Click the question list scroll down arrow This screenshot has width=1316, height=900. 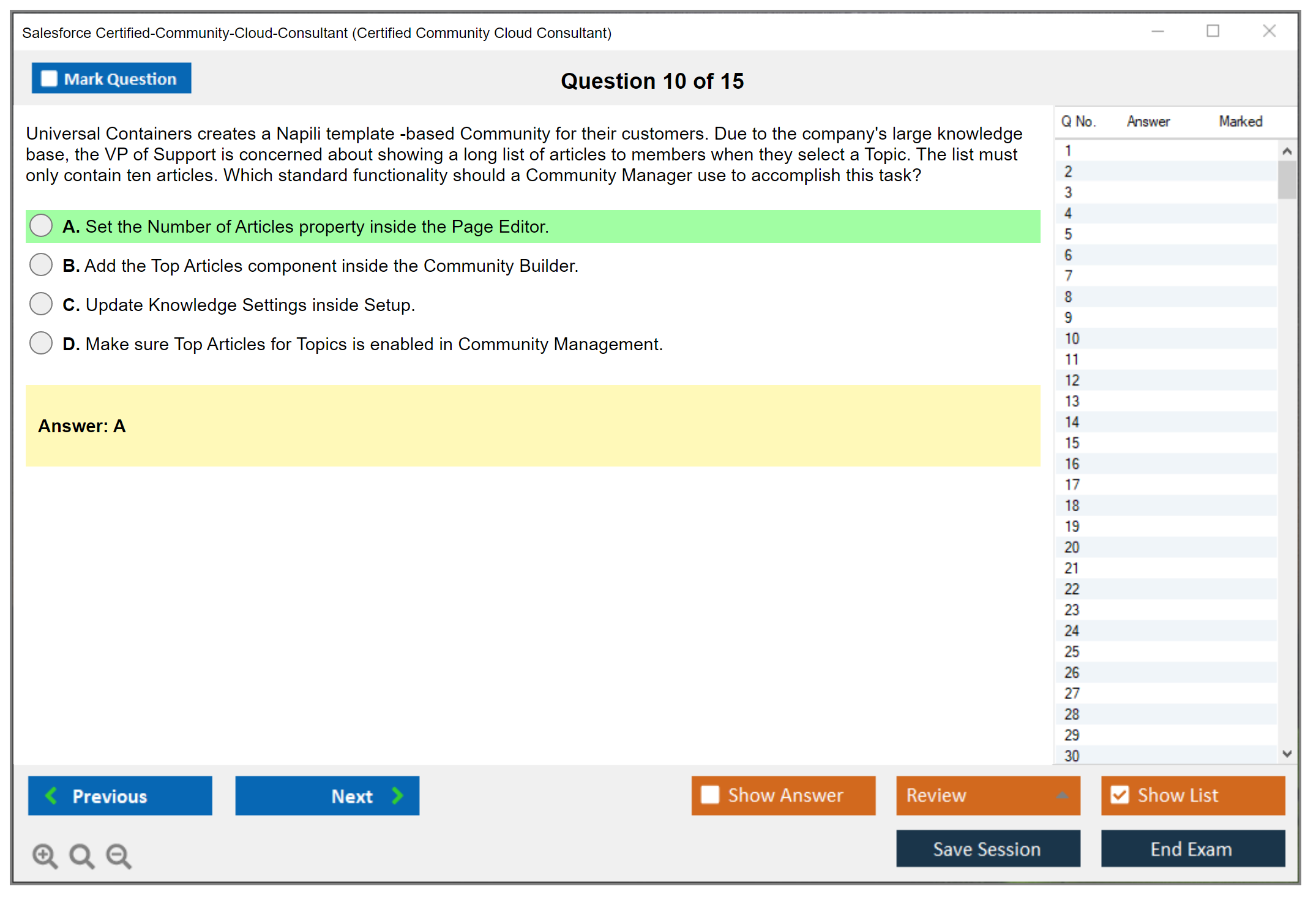(x=1287, y=754)
